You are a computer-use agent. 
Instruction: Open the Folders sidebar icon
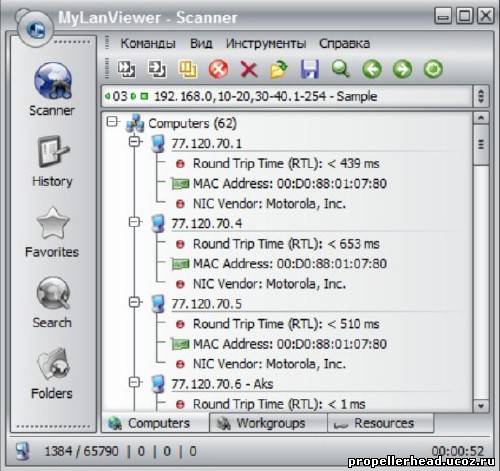coord(53,365)
